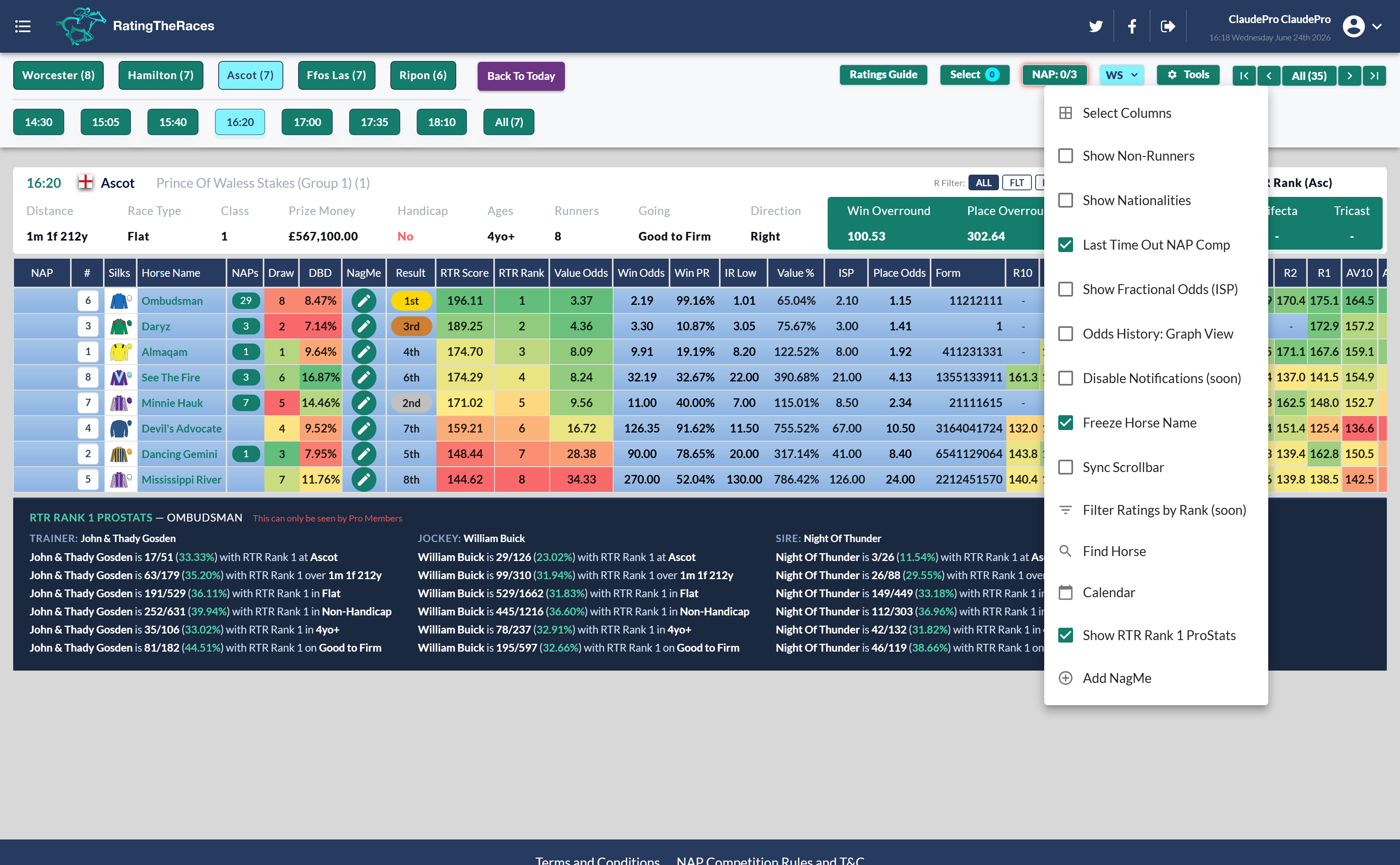
Task: Select the 17:00 race time
Action: pyautogui.click(x=307, y=122)
